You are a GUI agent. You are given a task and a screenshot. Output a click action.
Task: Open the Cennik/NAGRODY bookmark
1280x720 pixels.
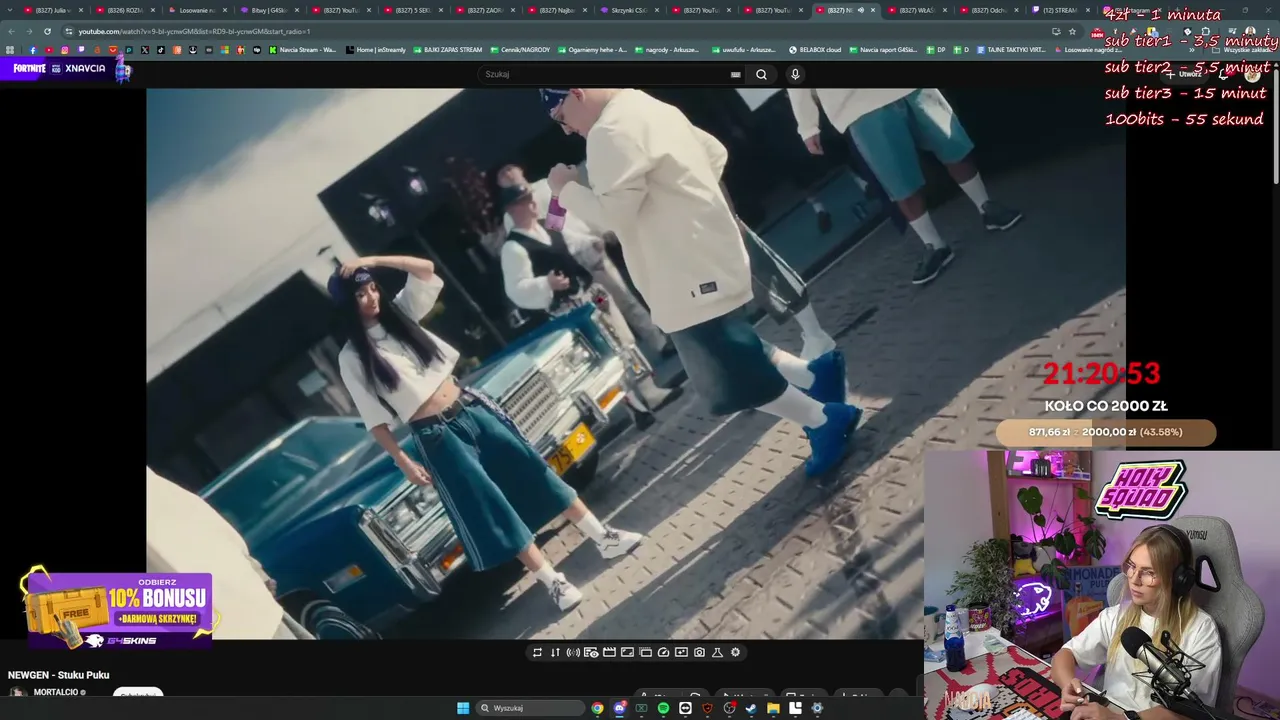tap(519, 50)
